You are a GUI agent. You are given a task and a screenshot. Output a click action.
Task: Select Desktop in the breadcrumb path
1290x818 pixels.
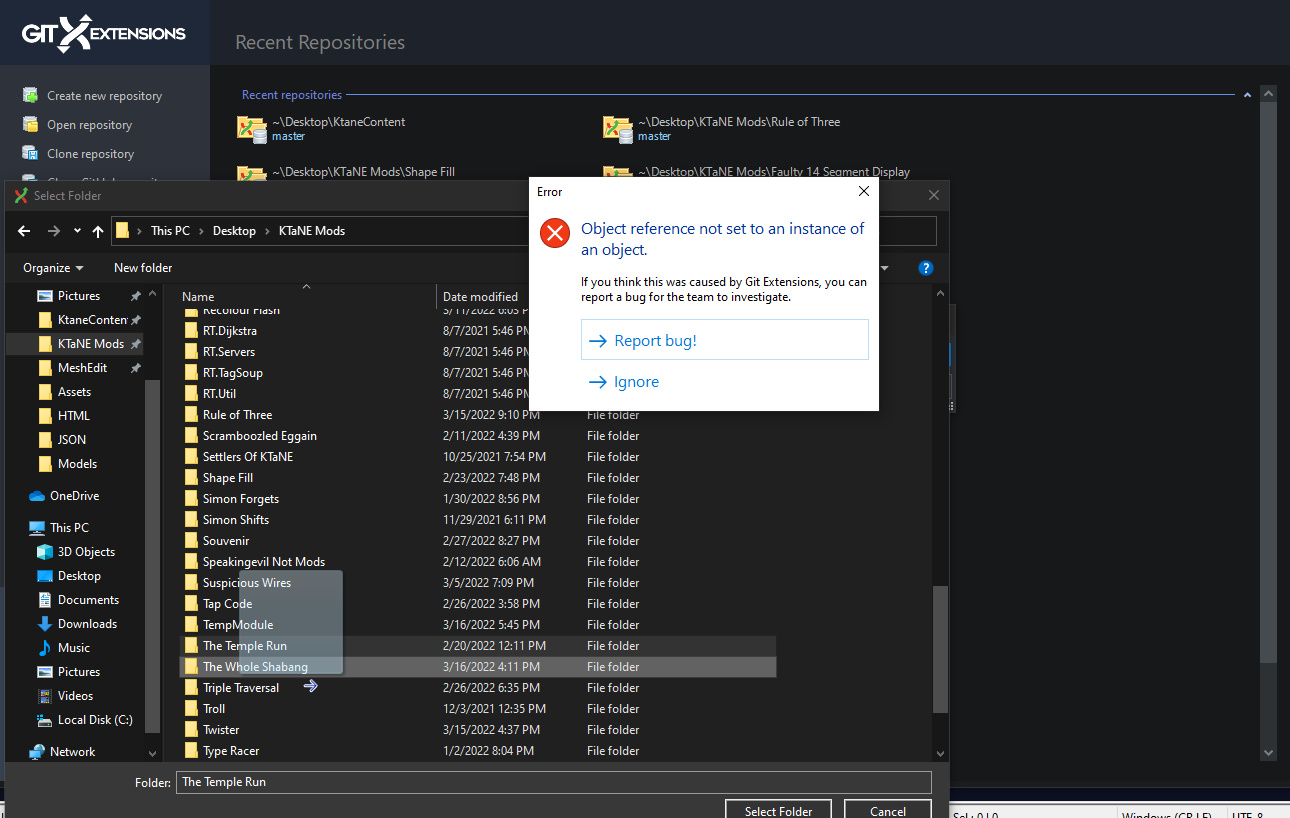click(x=233, y=231)
